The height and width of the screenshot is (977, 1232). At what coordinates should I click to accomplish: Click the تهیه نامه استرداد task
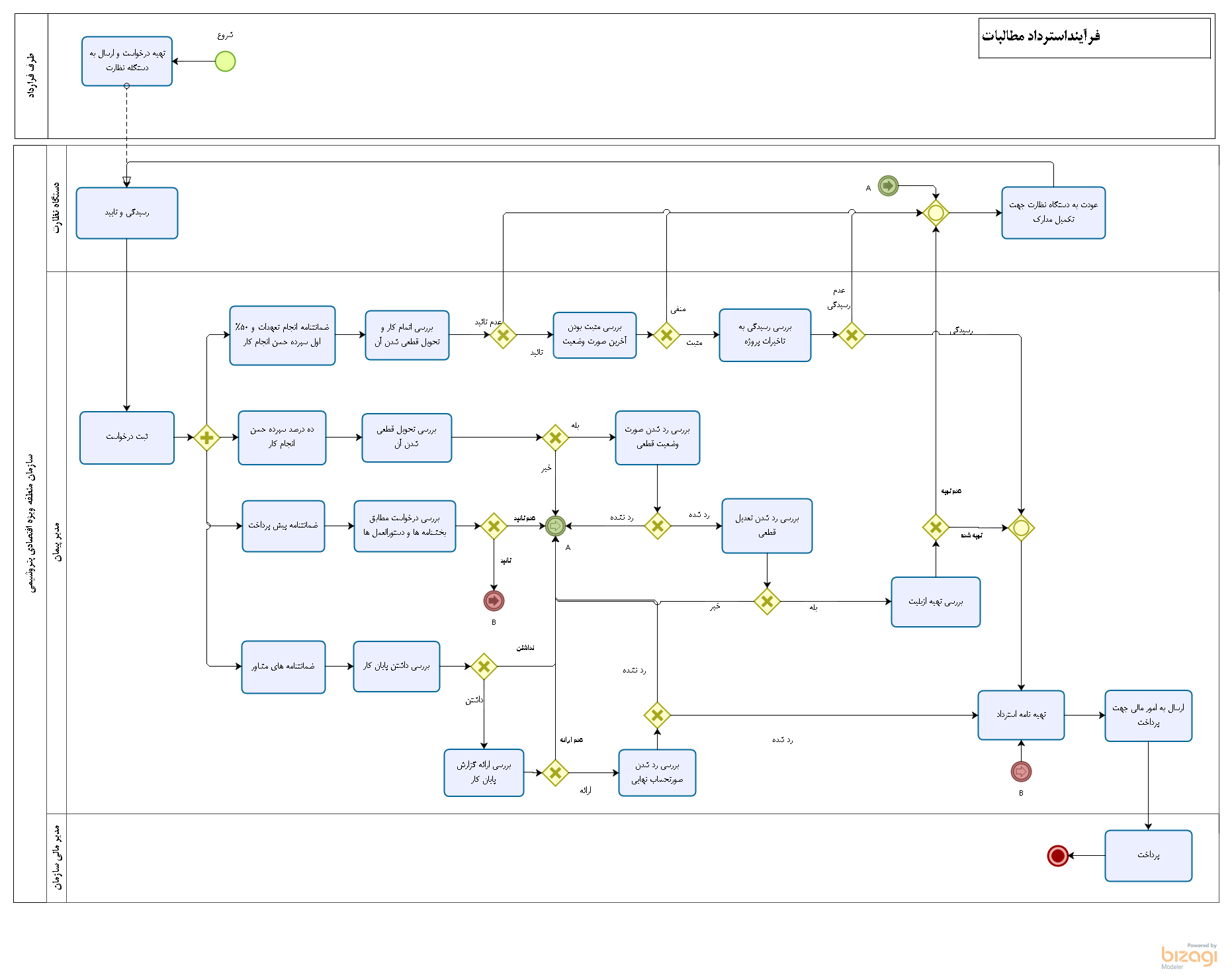click(1021, 715)
